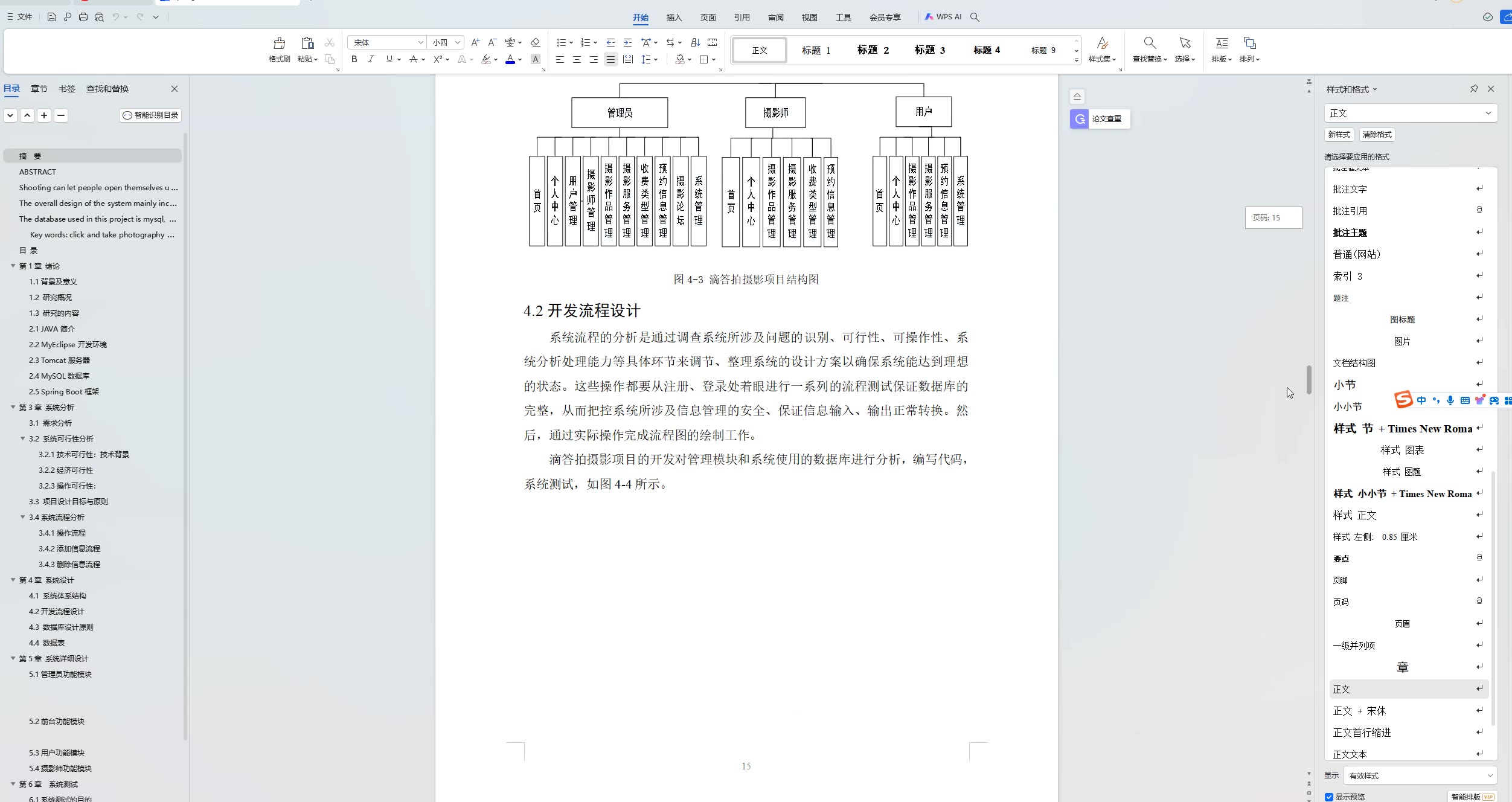Toggle Underline formatting
Screen dimensions: 1512x802
tap(389, 59)
